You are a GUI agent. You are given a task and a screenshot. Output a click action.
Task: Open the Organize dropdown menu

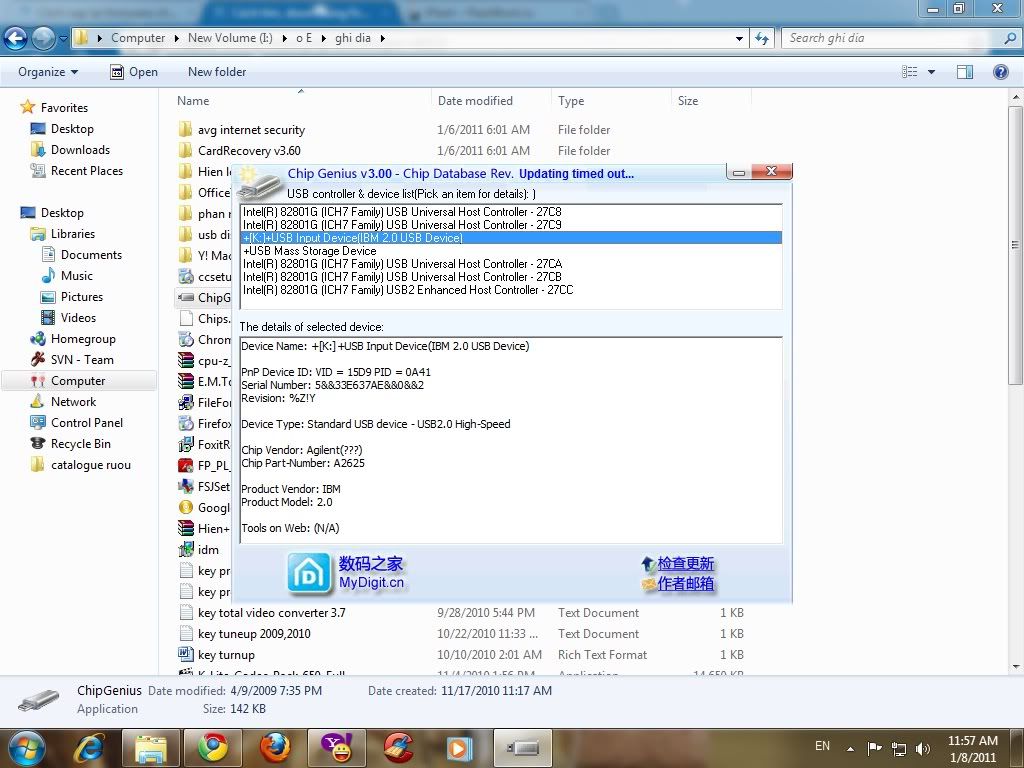point(48,72)
